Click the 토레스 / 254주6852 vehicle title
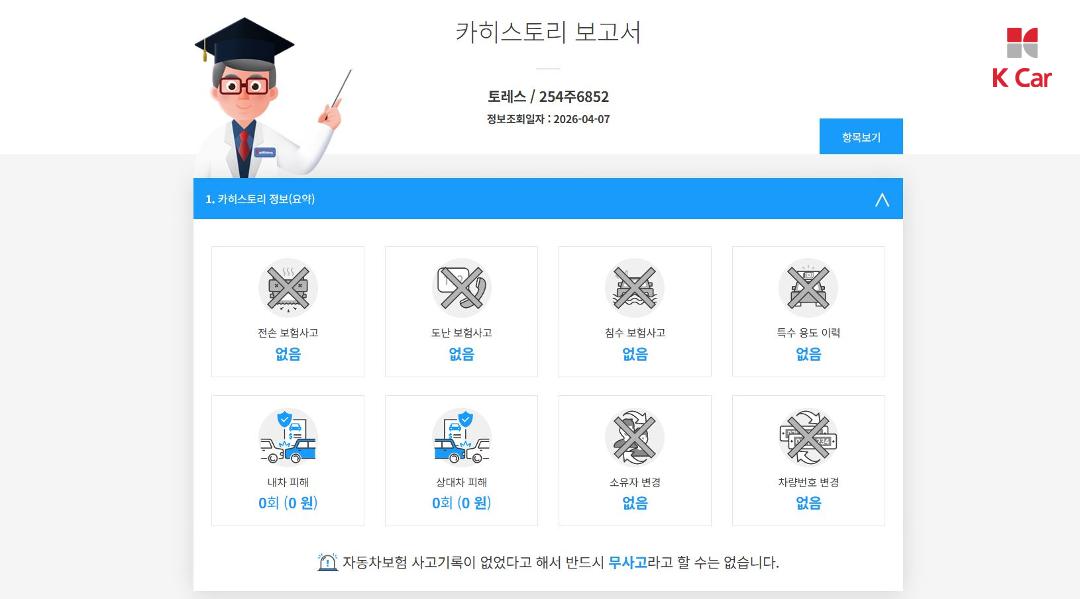Screen dimensions: 1080x599 (x=548, y=96)
